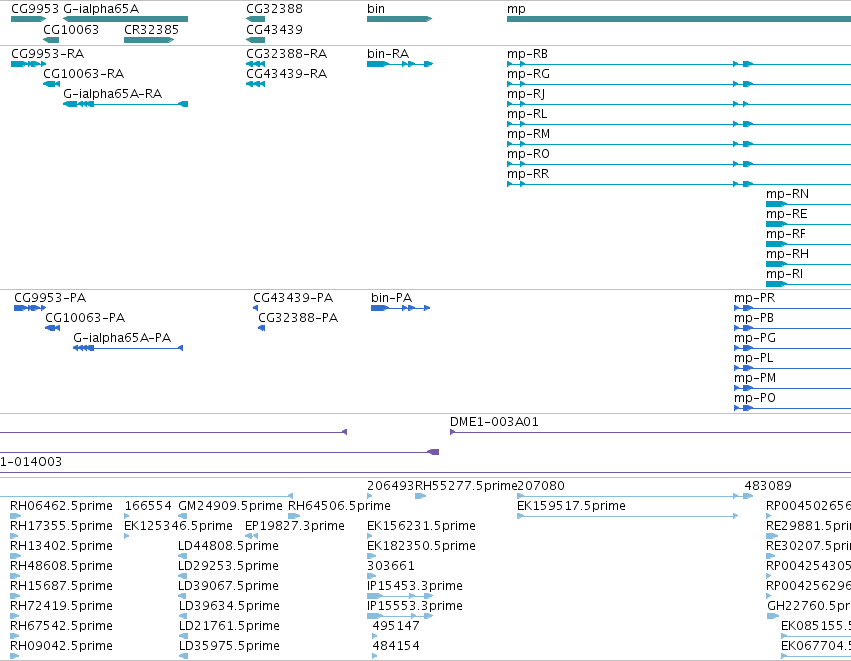Select transcript CG9953-RA

(28, 64)
